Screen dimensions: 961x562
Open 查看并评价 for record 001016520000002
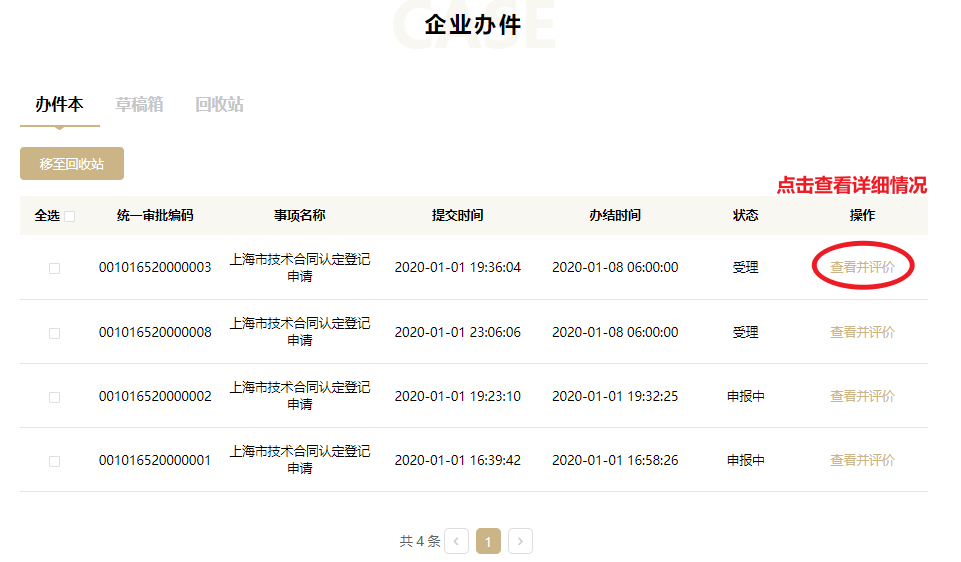tap(862, 396)
